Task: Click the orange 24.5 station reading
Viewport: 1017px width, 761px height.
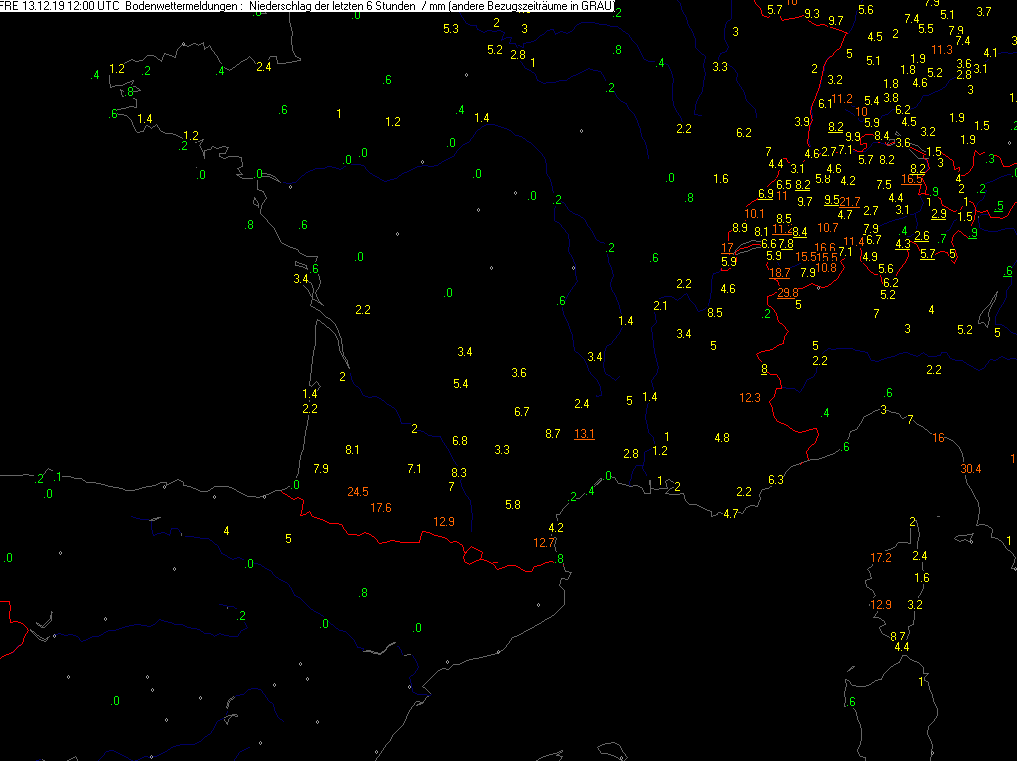Action: click(357, 491)
